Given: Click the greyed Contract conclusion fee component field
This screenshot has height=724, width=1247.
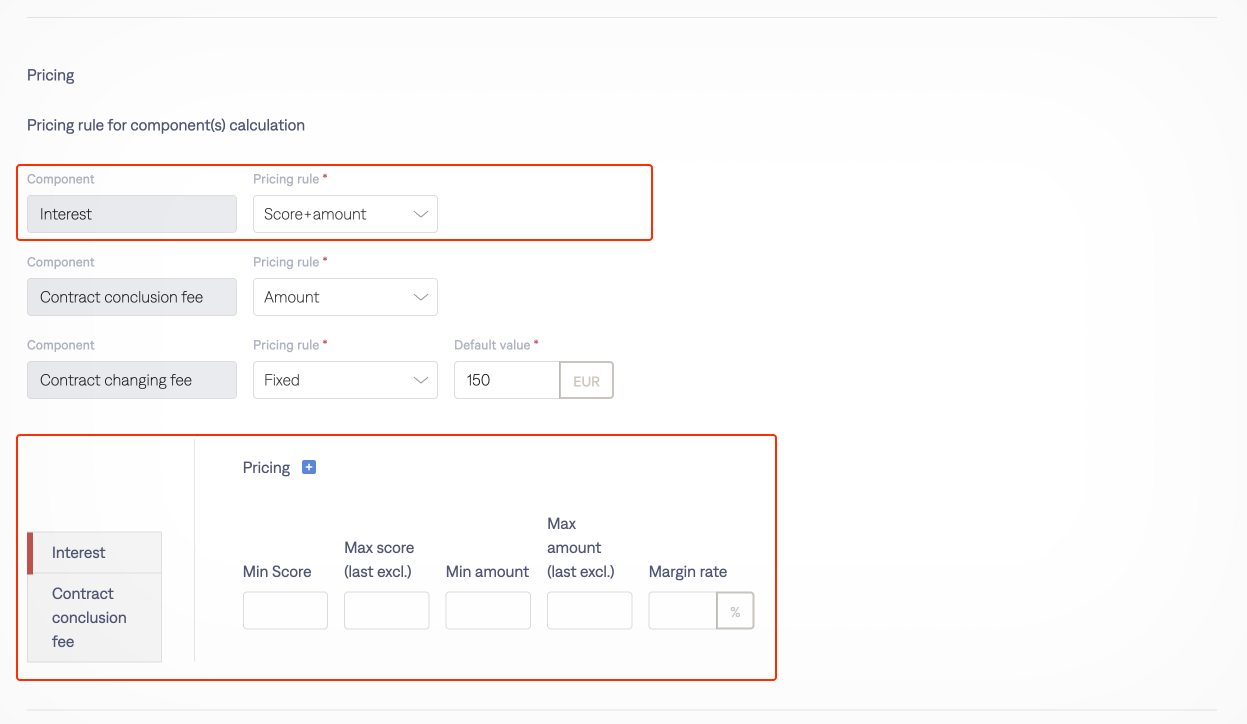Looking at the screenshot, I should tap(132, 297).
